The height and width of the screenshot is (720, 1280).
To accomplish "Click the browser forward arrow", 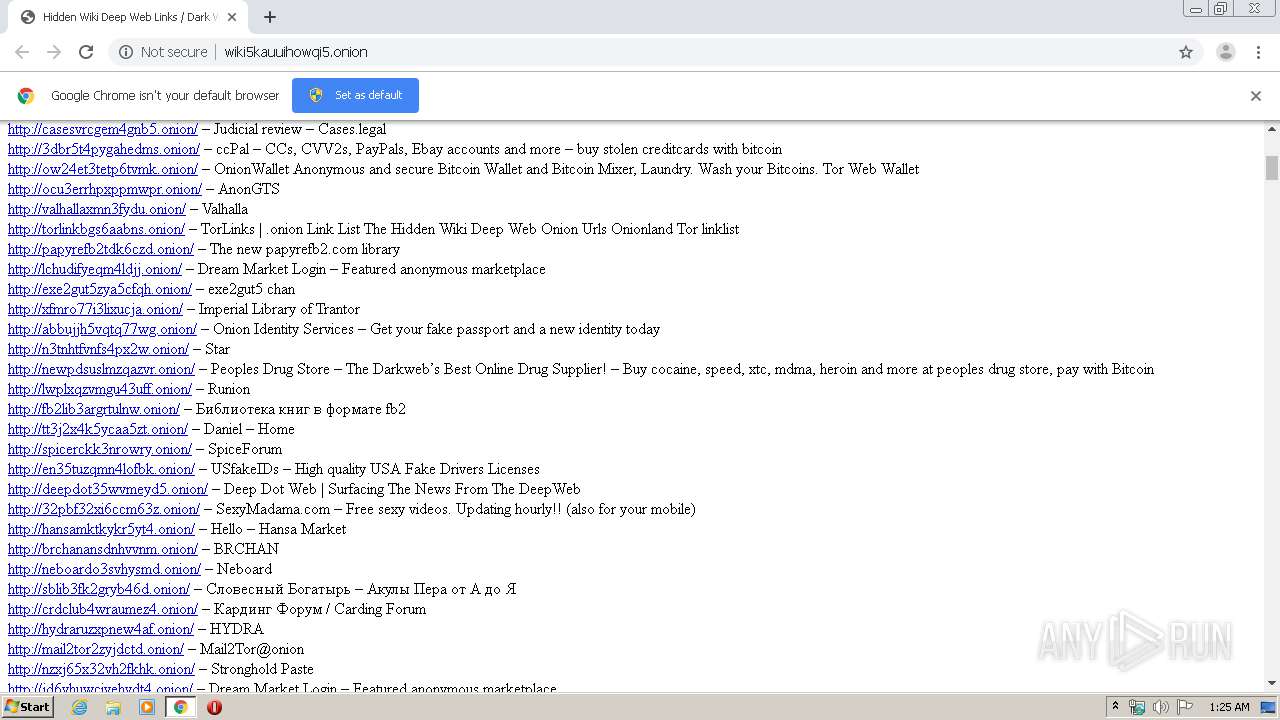I will [x=54, y=52].
